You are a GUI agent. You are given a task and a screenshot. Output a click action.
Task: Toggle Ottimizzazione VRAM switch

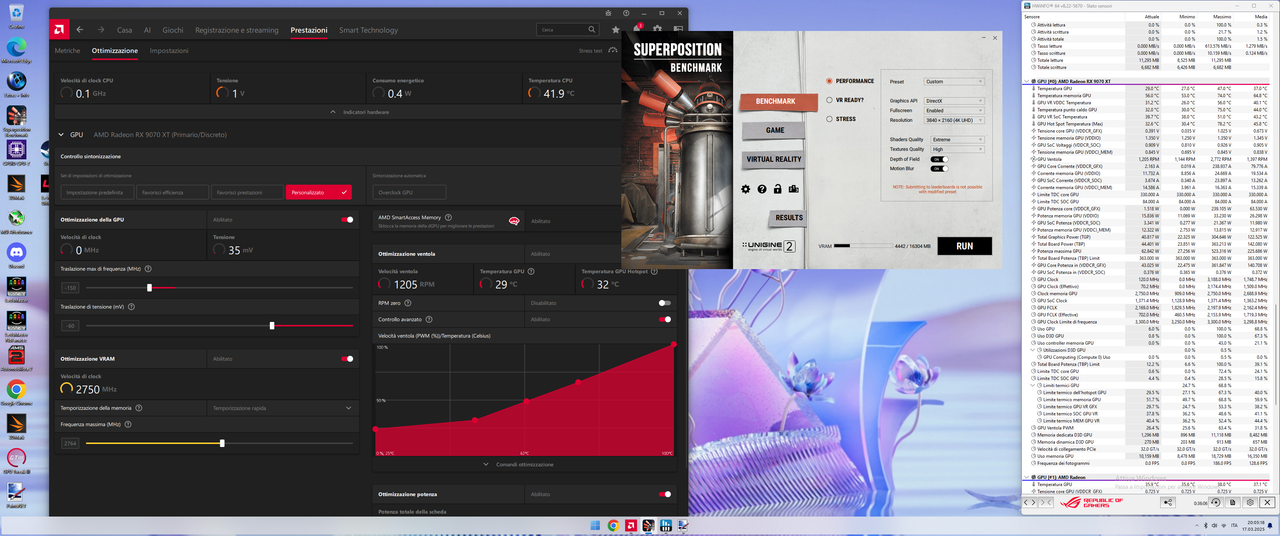347,358
